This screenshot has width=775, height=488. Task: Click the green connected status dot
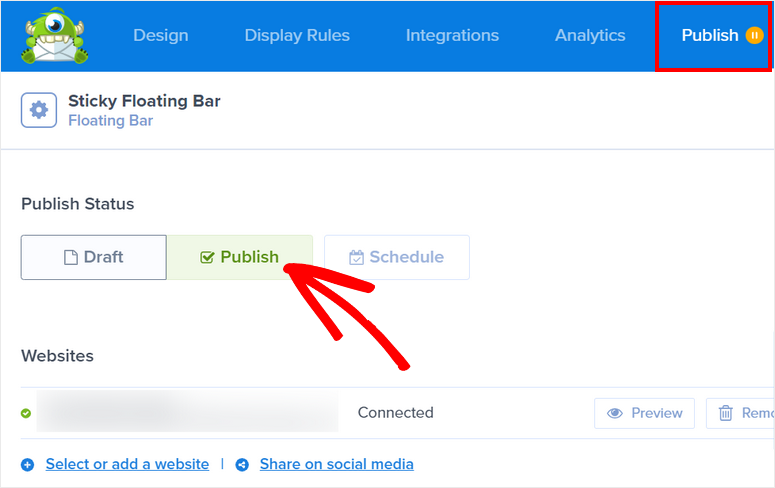[26, 413]
